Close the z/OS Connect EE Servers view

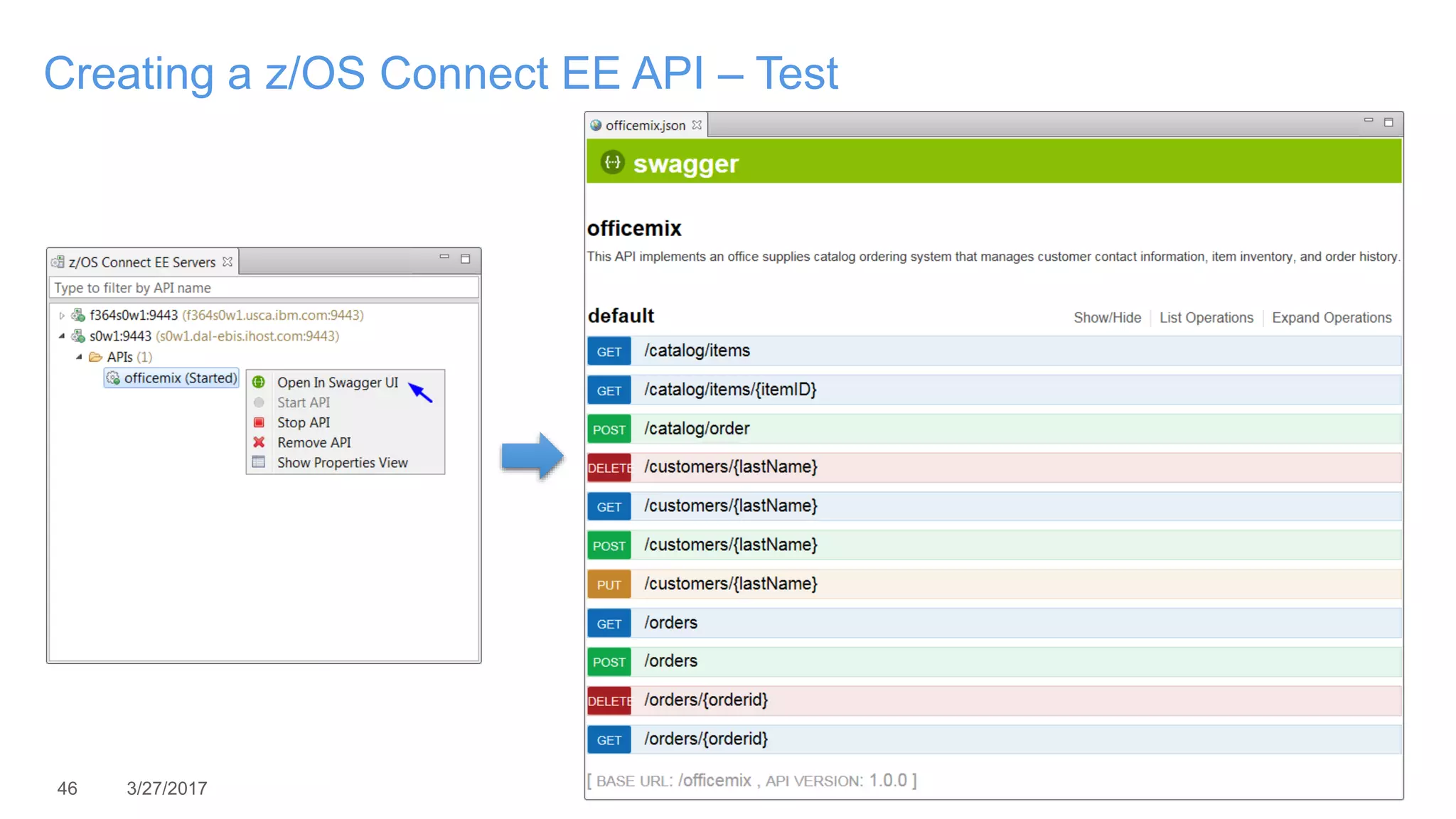pyautogui.click(x=227, y=262)
